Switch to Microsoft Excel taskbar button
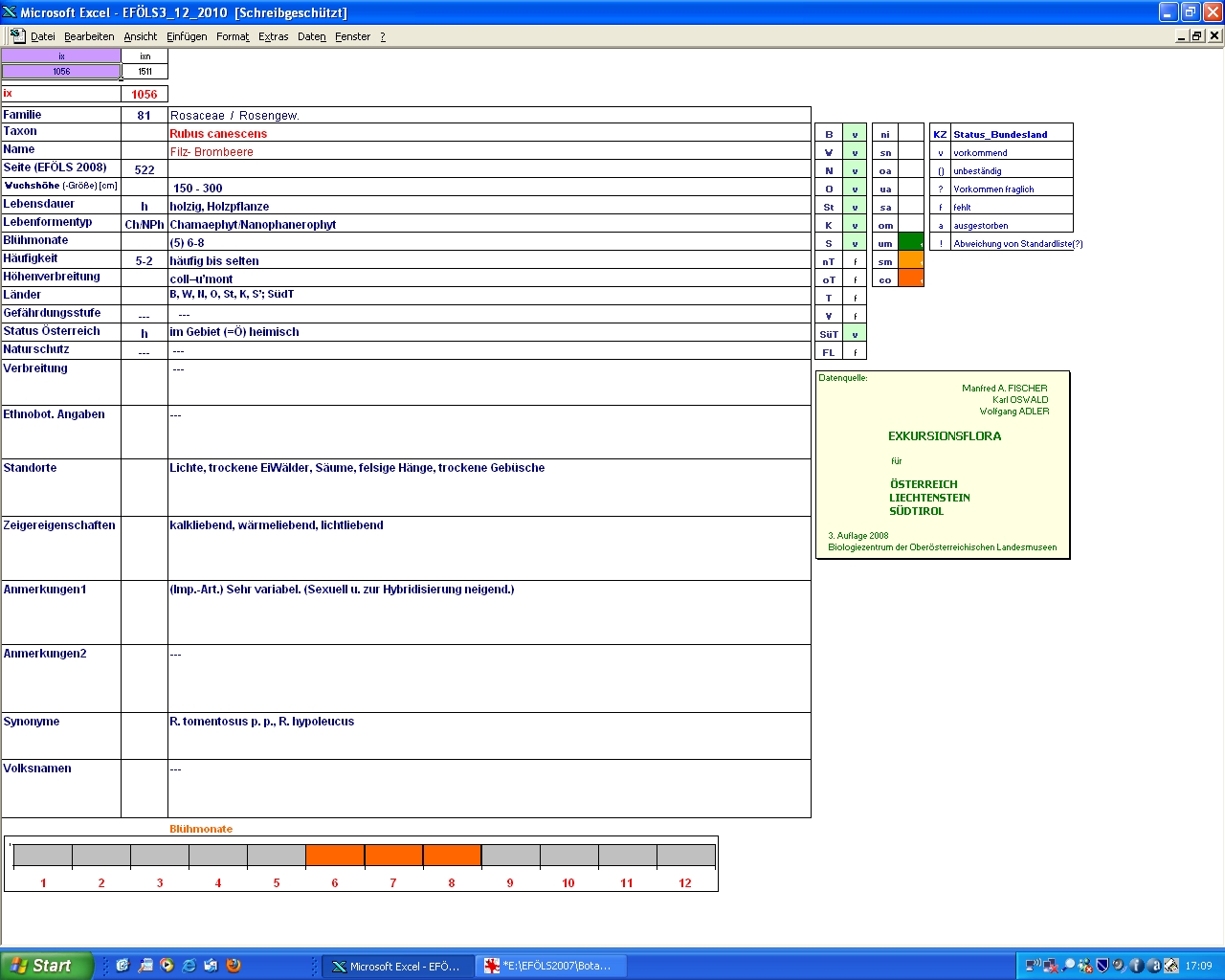The width and height of the screenshot is (1225, 980). pyautogui.click(x=397, y=966)
